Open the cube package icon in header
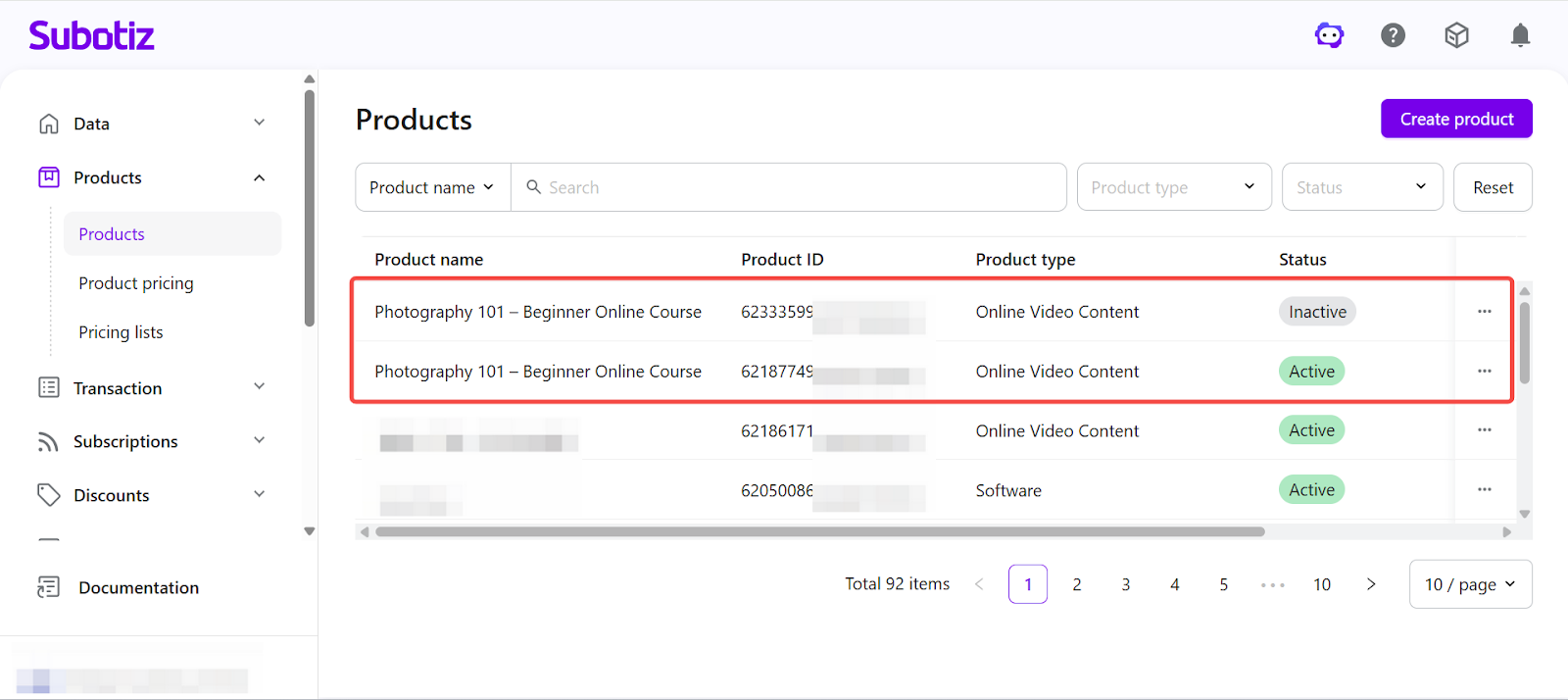This screenshot has height=700, width=1568. pos(1456,36)
